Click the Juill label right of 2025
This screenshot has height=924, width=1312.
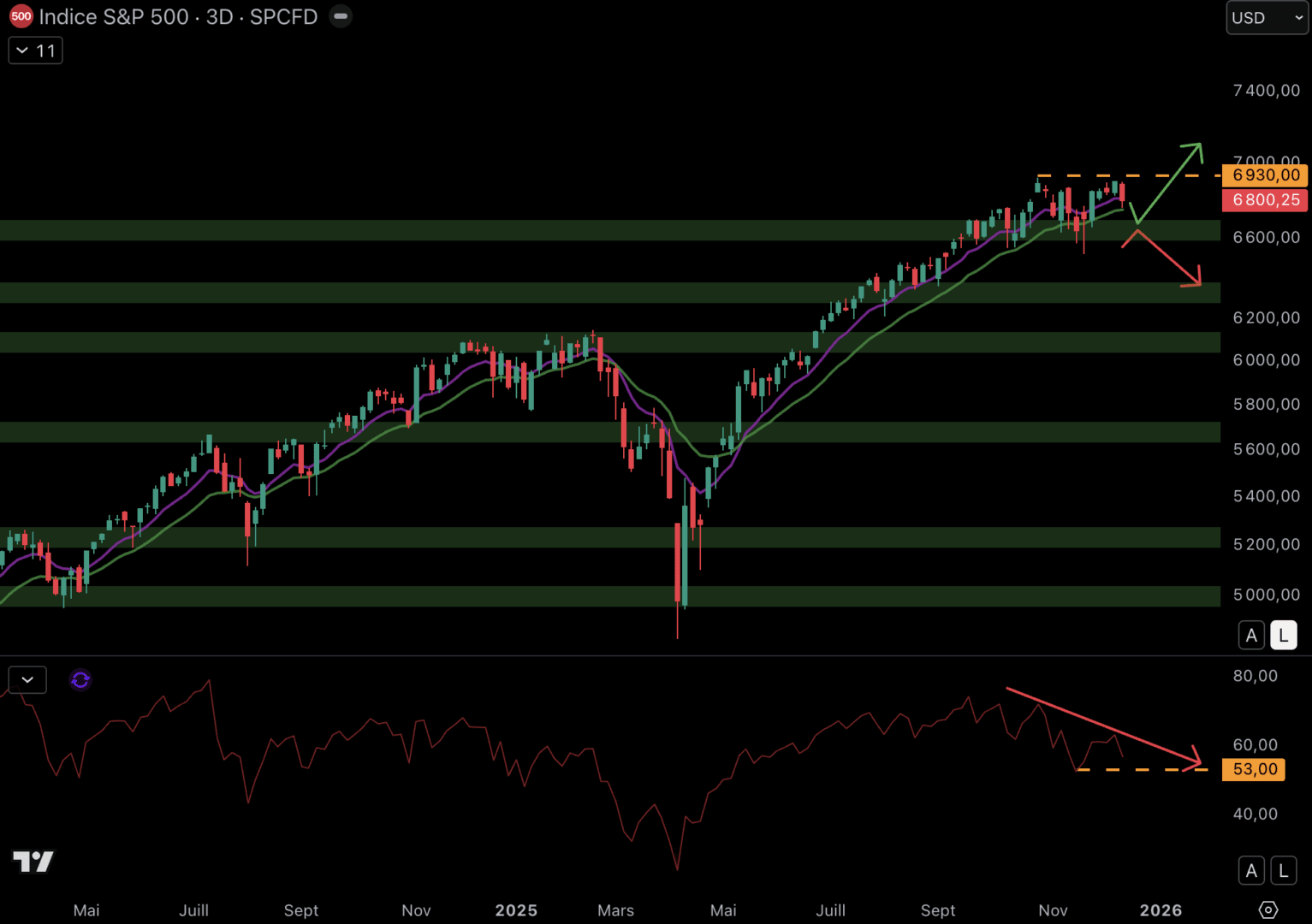click(x=830, y=910)
